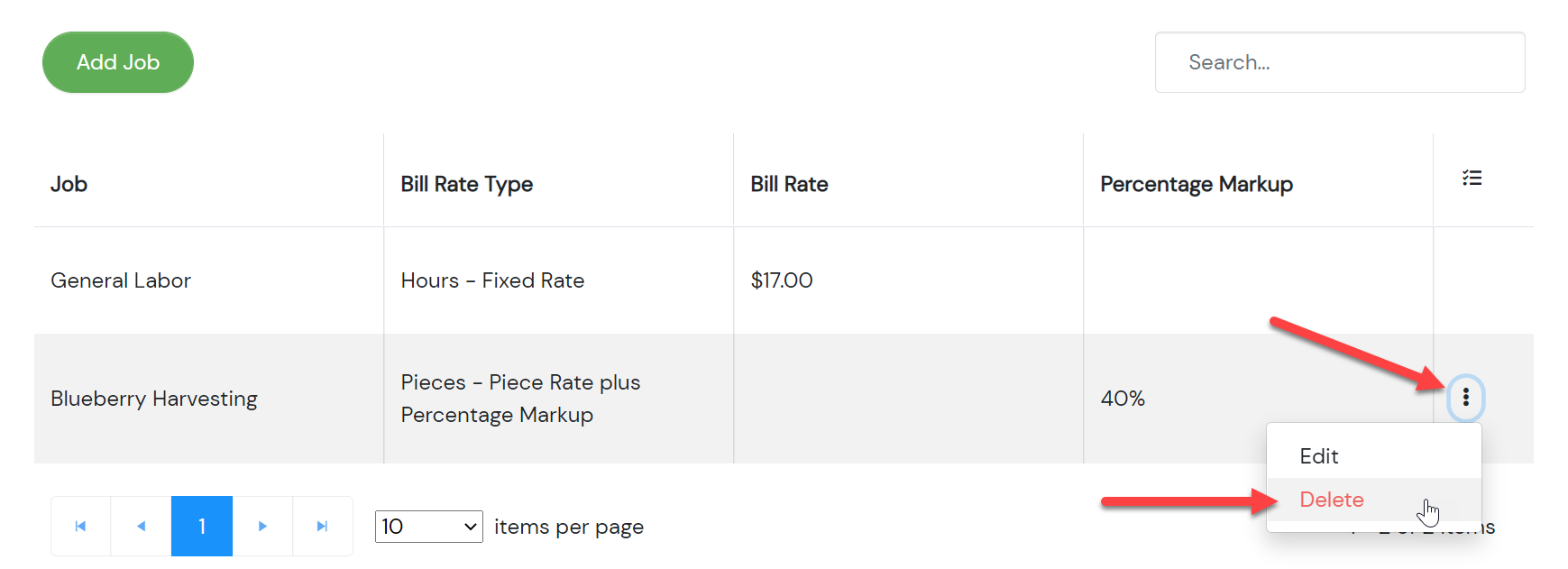Sort by Percentage Markup column header
This screenshot has width=1568, height=569.
1197,184
